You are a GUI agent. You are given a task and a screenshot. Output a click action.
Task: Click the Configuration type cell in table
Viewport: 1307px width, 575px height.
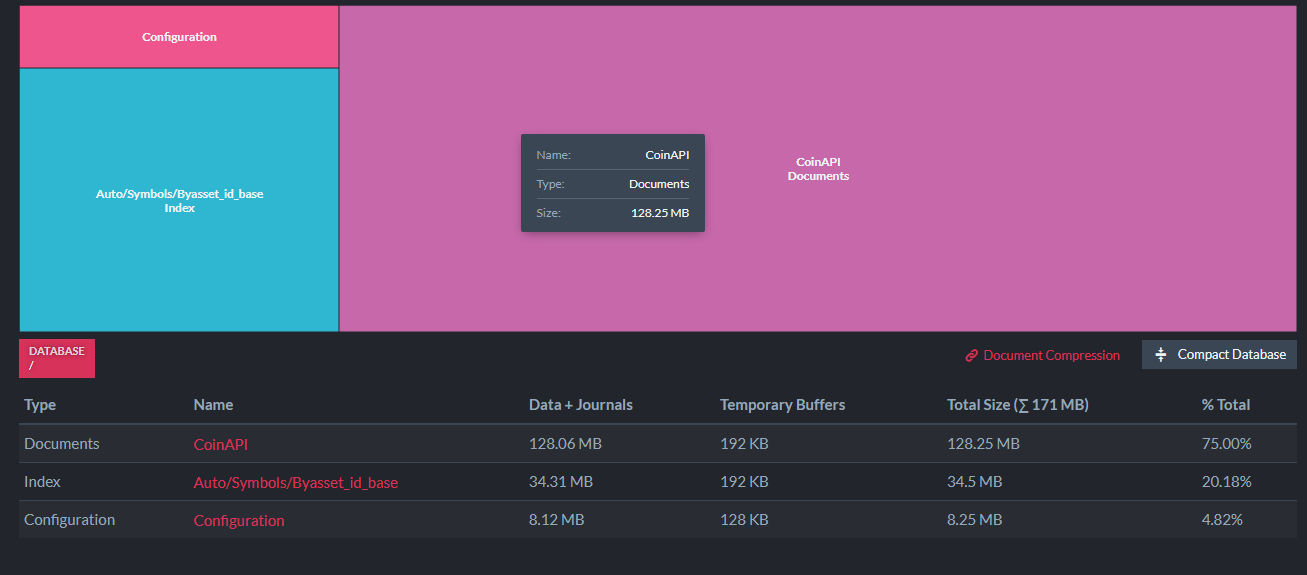pos(69,519)
